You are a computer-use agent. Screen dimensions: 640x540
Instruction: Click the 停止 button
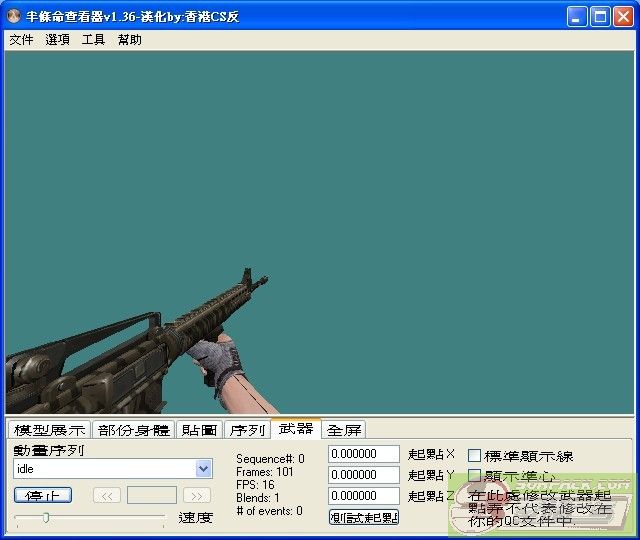coord(43,495)
